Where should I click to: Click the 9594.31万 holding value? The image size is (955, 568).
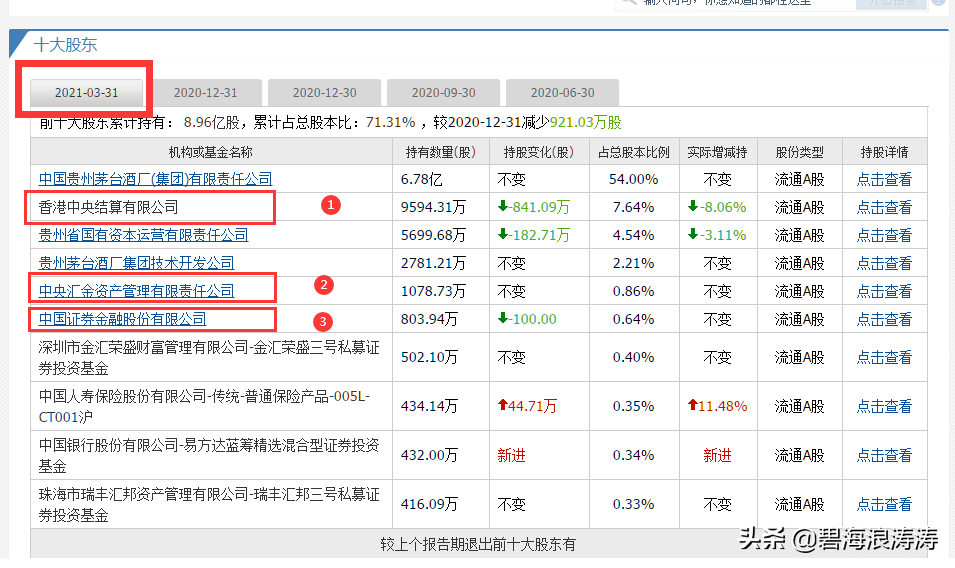tap(433, 207)
